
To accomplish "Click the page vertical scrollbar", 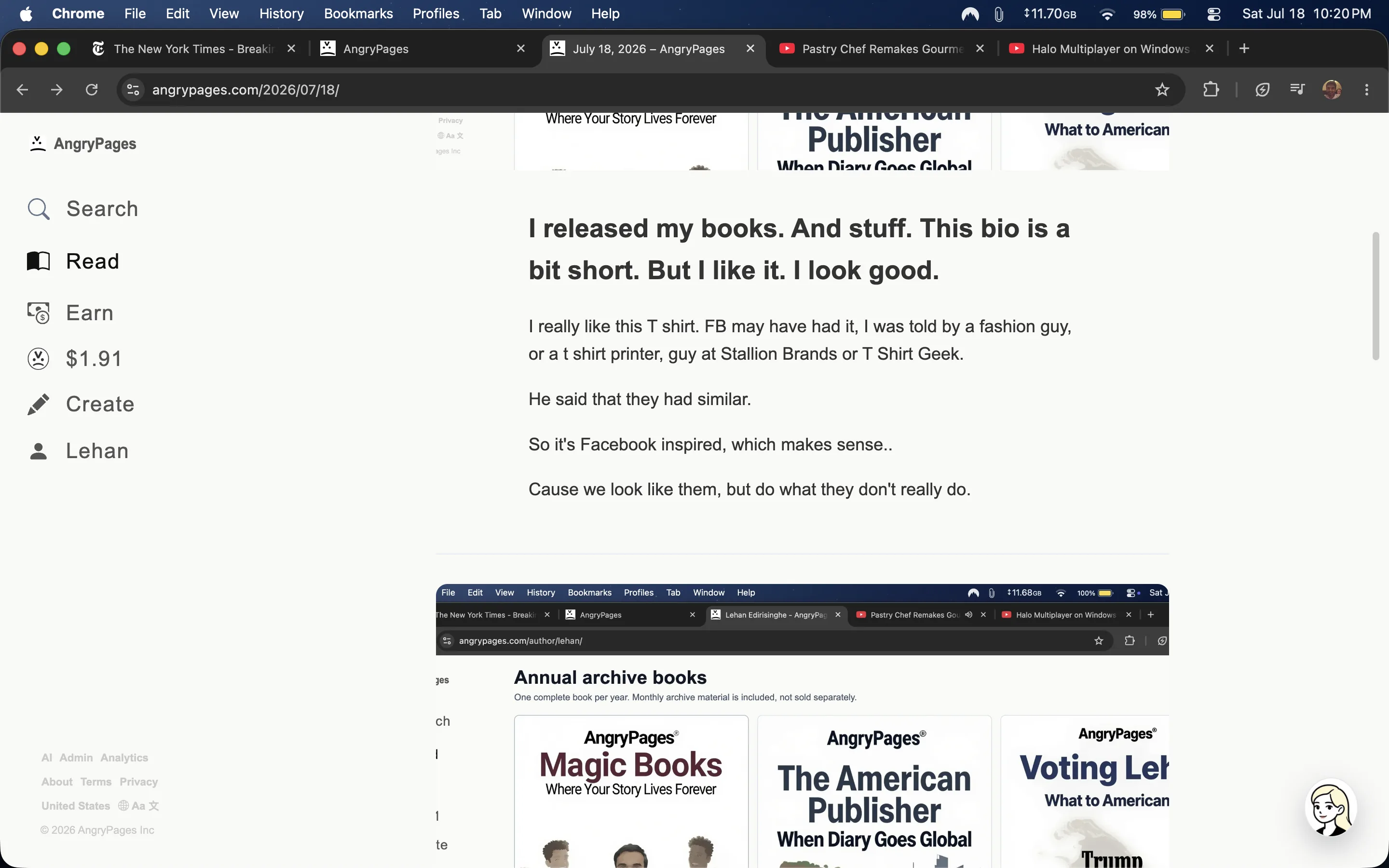I will point(1375,296).
